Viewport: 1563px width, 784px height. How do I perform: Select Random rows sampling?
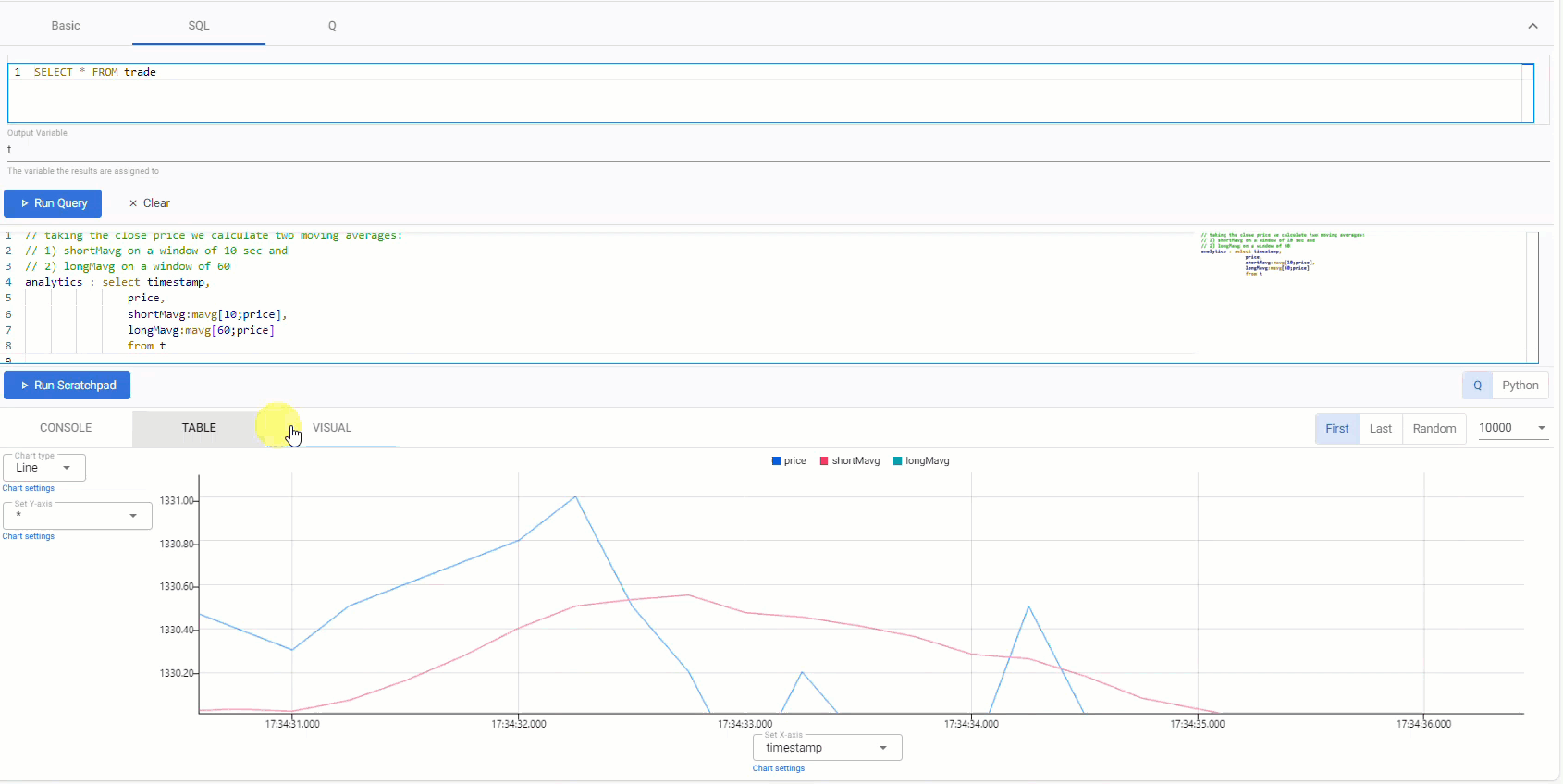point(1434,429)
